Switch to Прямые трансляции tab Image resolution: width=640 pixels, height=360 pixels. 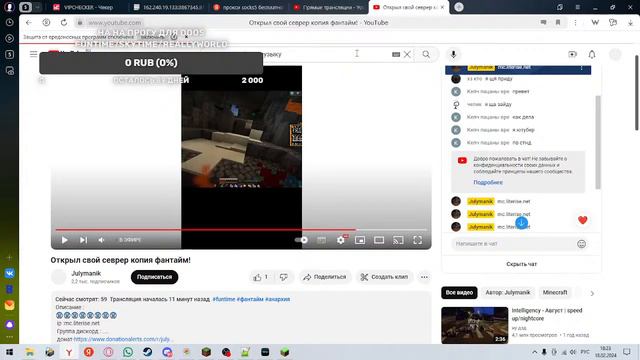click(329, 7)
